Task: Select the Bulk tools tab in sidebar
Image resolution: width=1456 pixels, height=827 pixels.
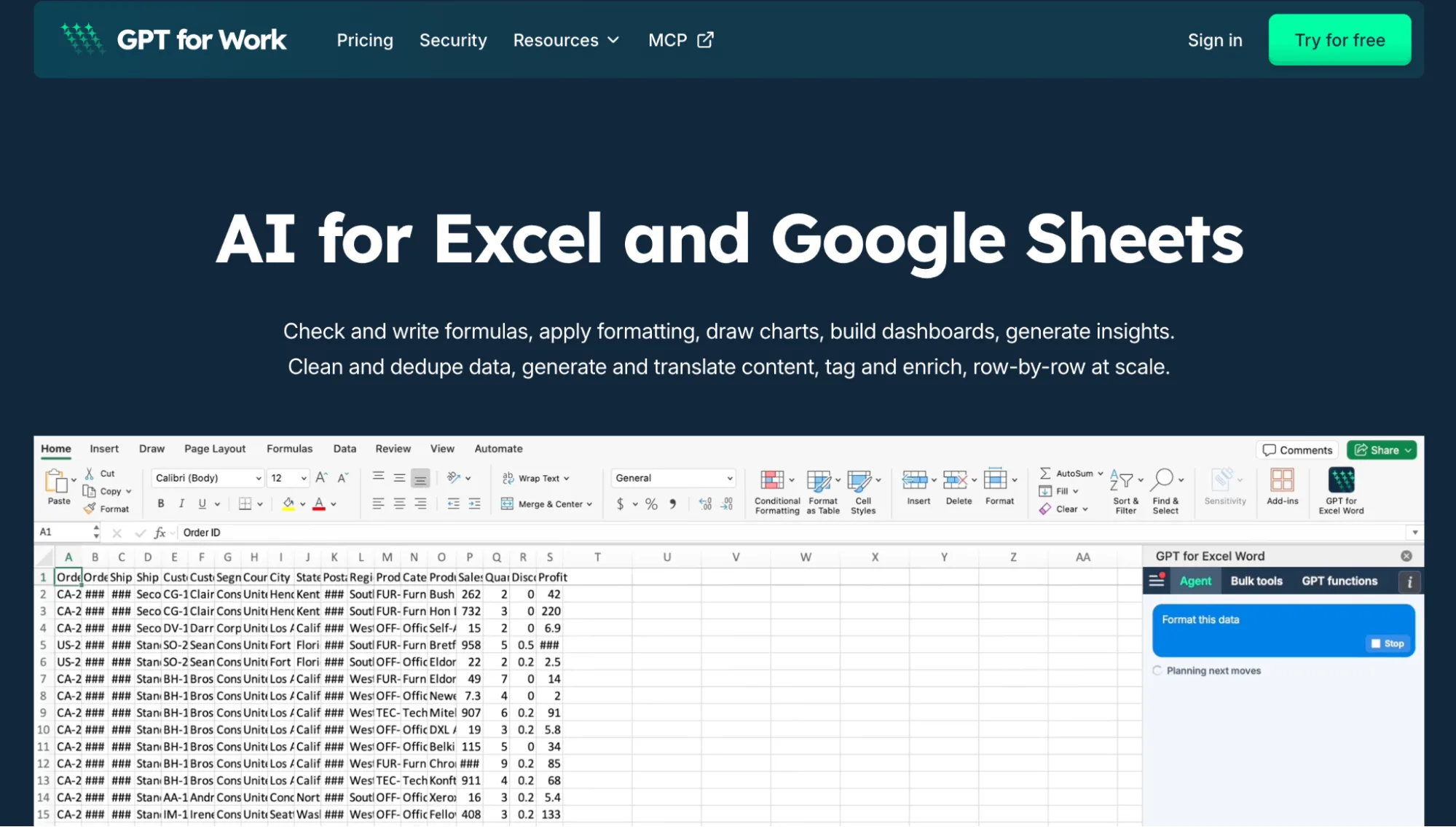Action: tap(1256, 581)
